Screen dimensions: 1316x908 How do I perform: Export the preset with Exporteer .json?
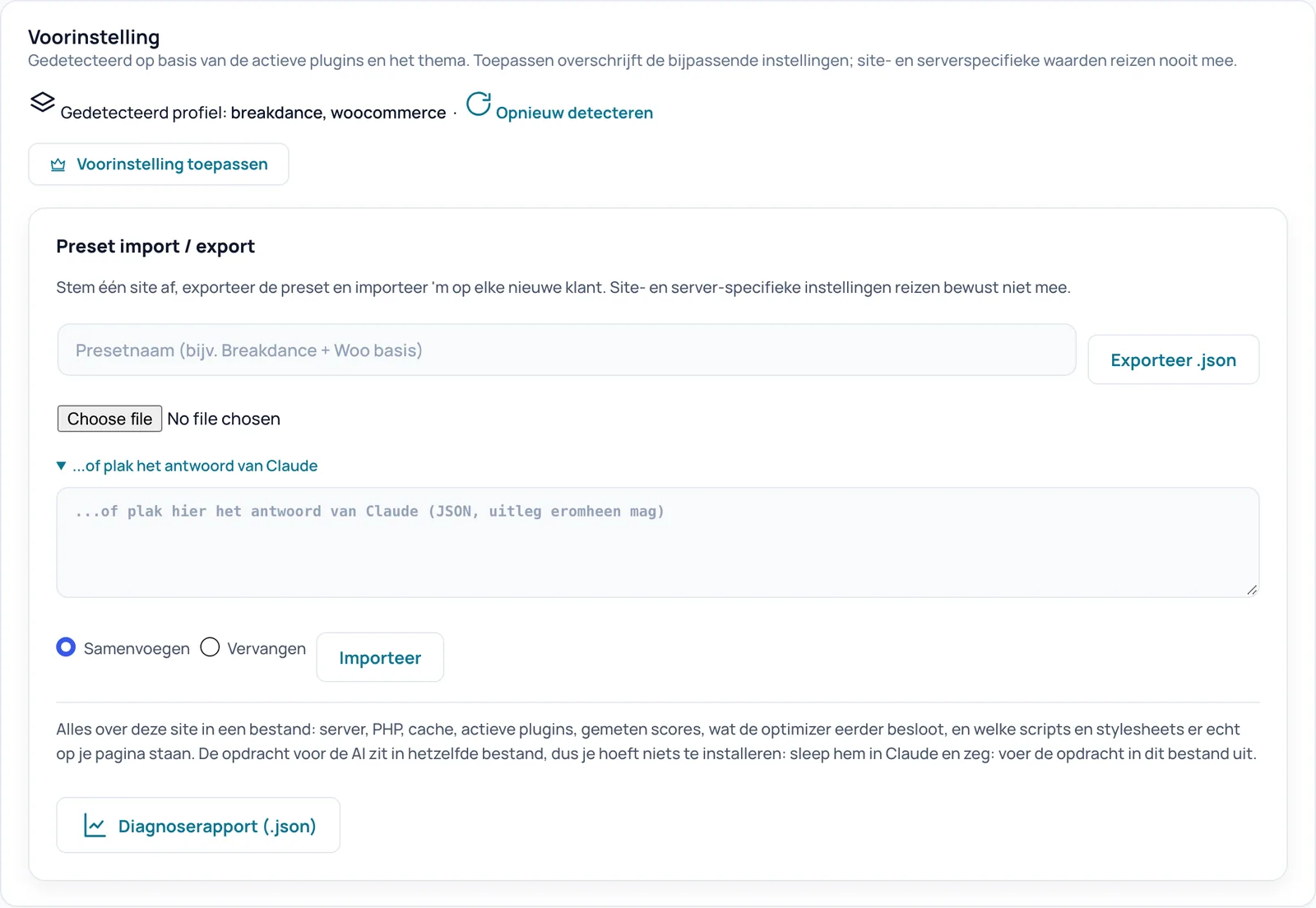click(1173, 359)
